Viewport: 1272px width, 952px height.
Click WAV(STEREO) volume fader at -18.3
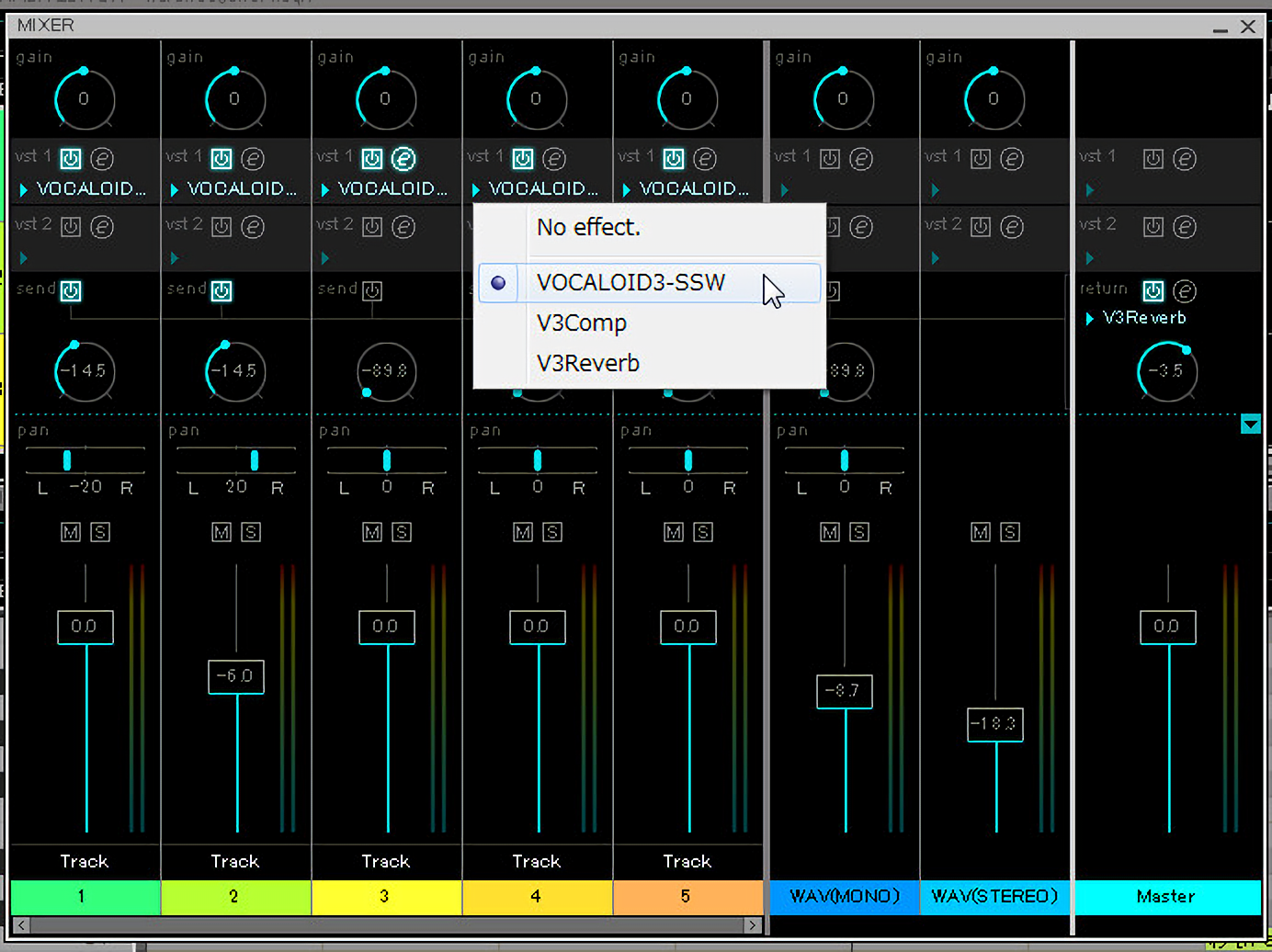coord(995,725)
